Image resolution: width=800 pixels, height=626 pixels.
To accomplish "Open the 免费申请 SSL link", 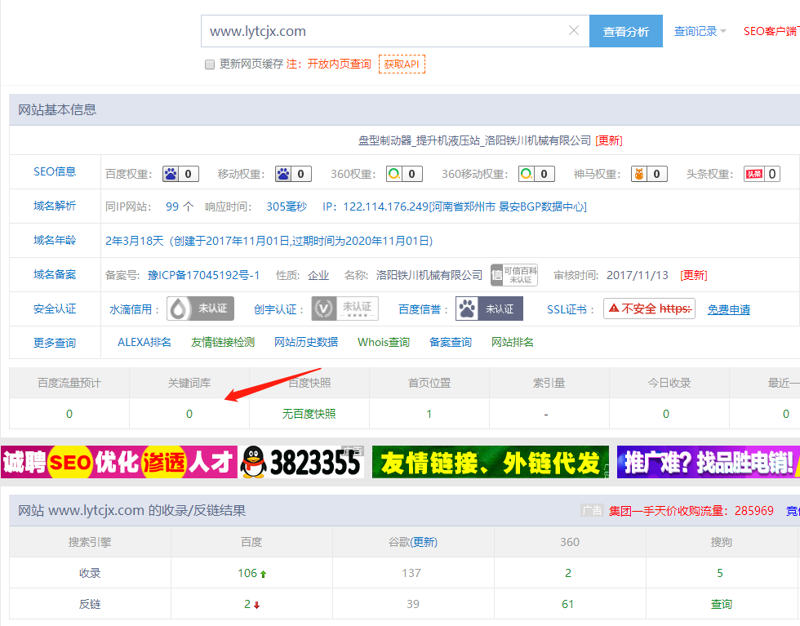I will coord(729,310).
